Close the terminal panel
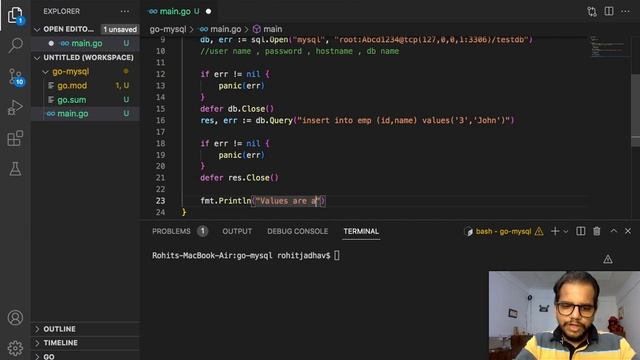The height and width of the screenshot is (360, 640). click(628, 231)
